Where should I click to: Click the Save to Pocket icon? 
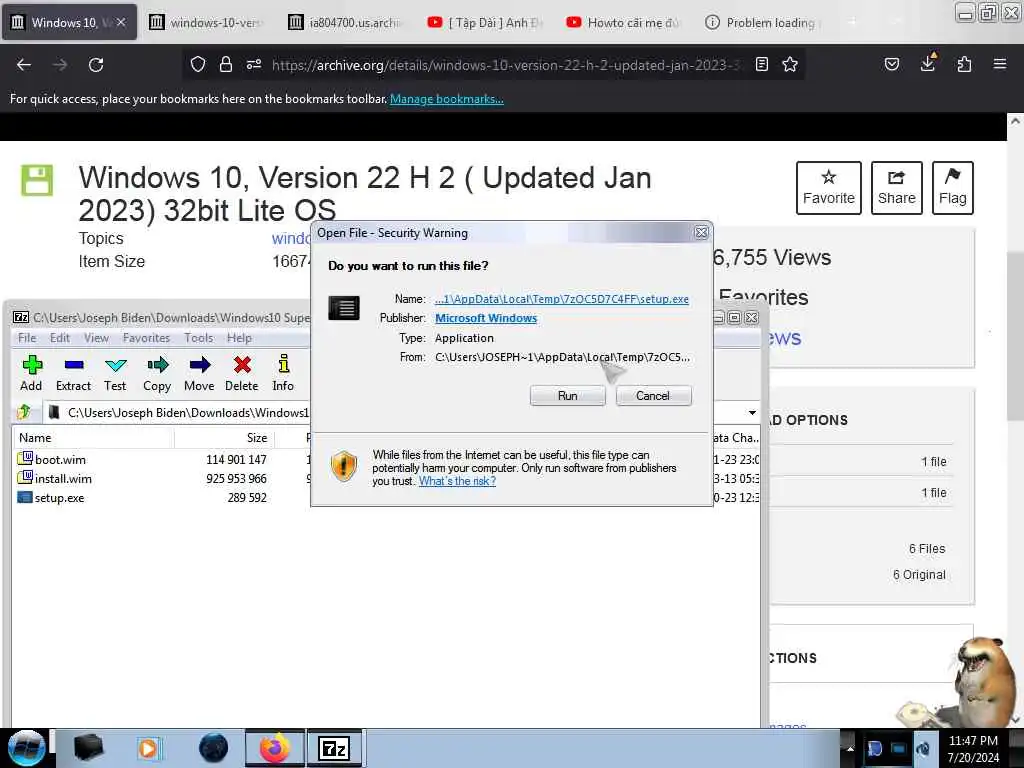[x=891, y=64]
